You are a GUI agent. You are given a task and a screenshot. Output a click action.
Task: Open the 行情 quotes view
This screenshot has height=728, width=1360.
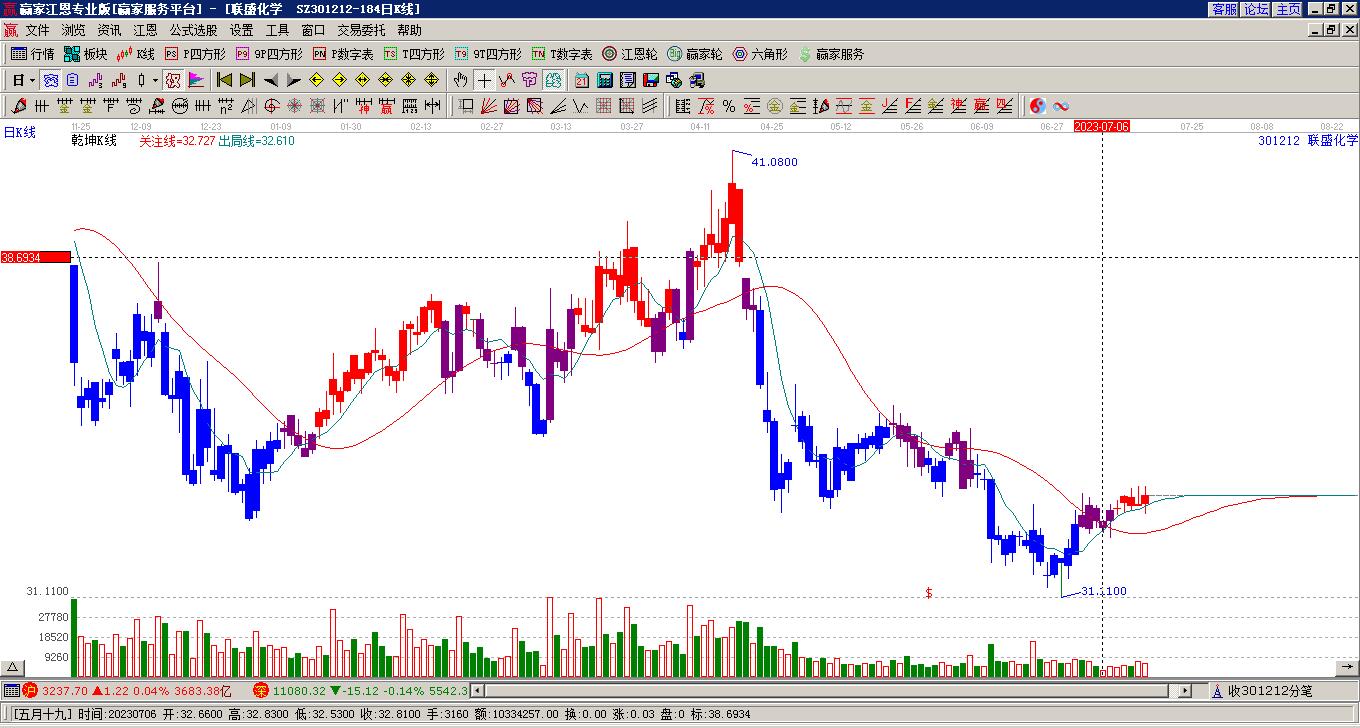coord(32,54)
